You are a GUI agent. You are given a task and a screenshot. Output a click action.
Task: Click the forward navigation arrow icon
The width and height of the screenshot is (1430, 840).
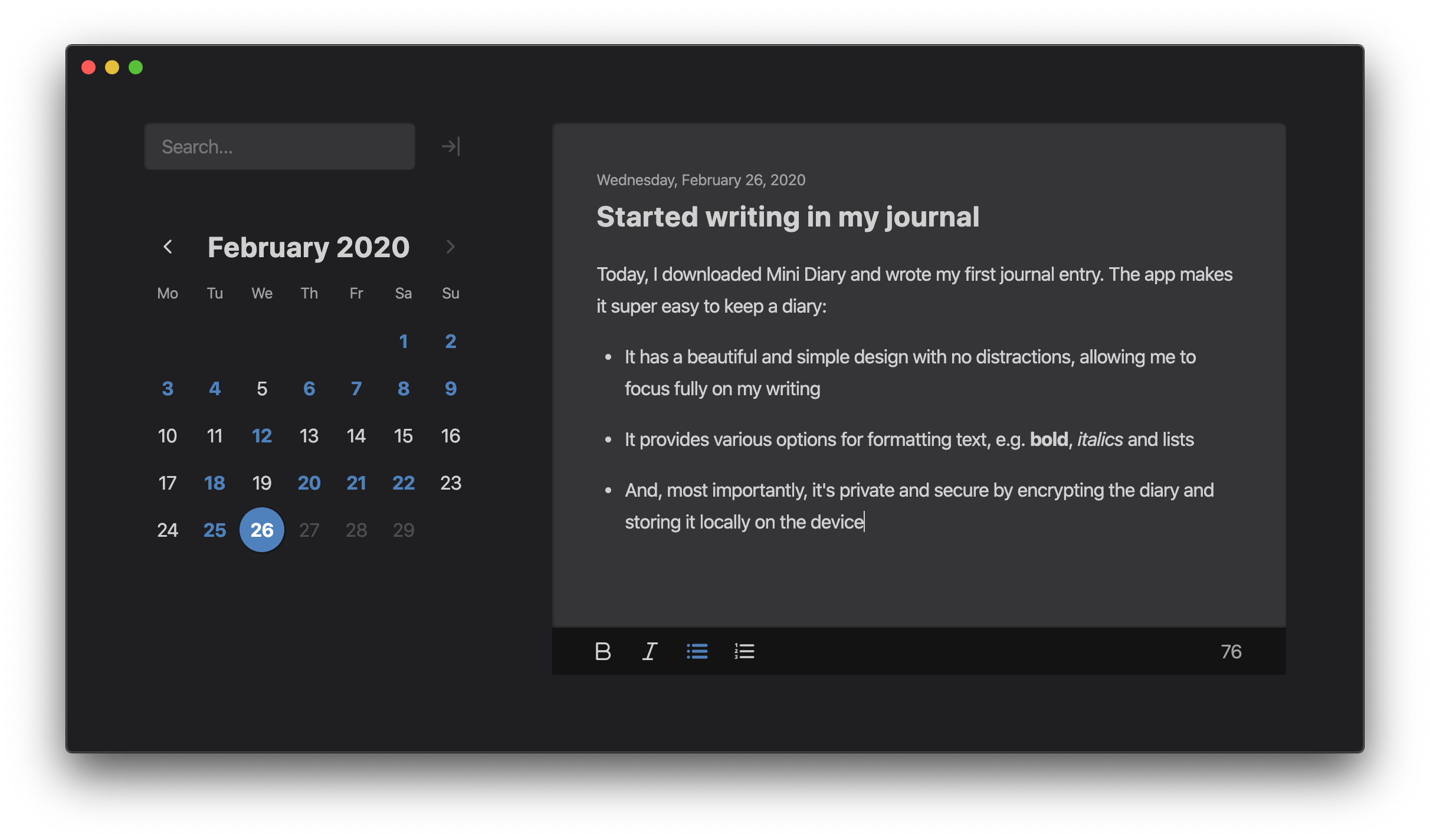[449, 146]
